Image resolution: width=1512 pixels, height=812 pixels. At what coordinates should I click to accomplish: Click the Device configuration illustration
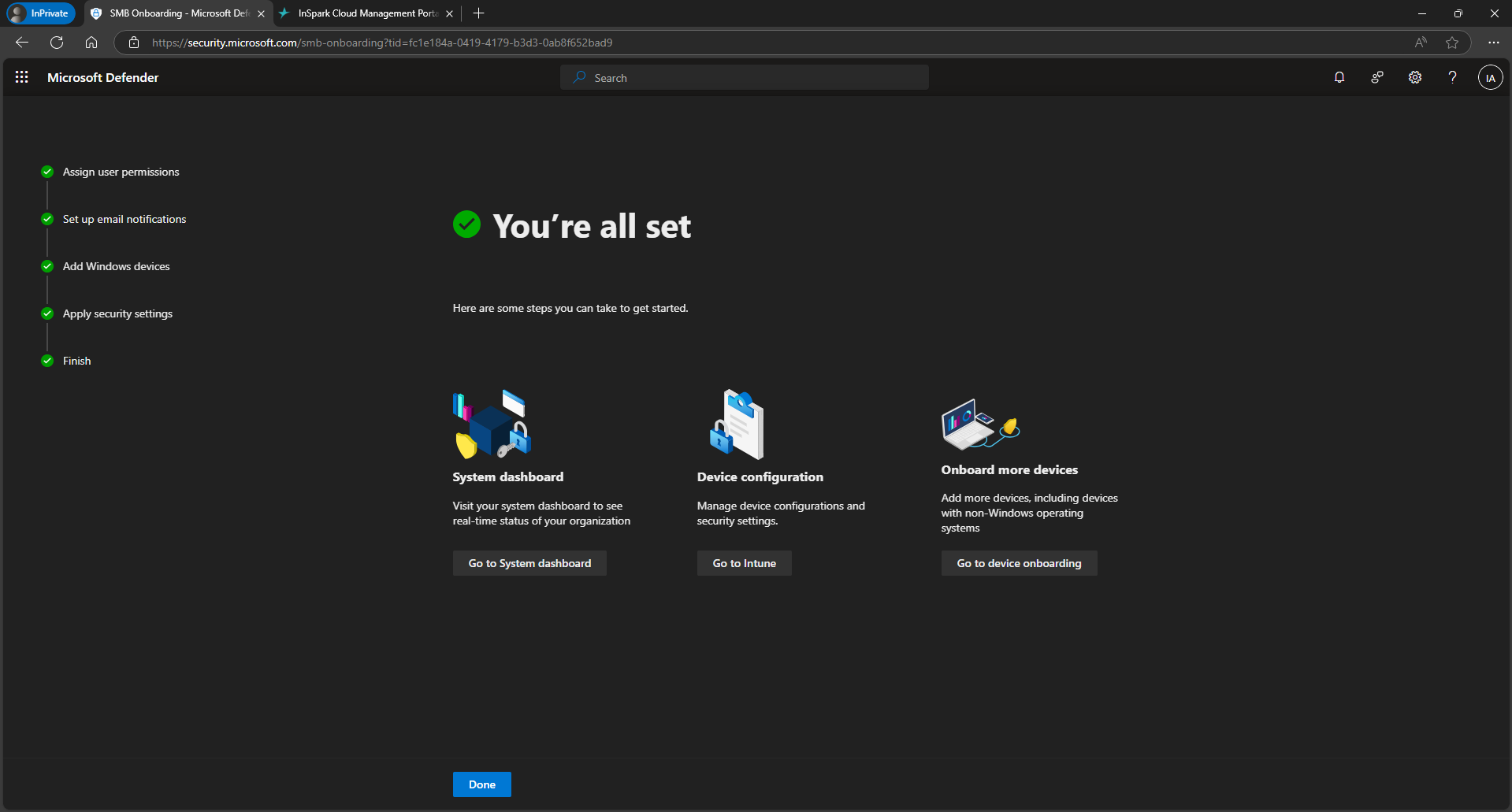737,424
